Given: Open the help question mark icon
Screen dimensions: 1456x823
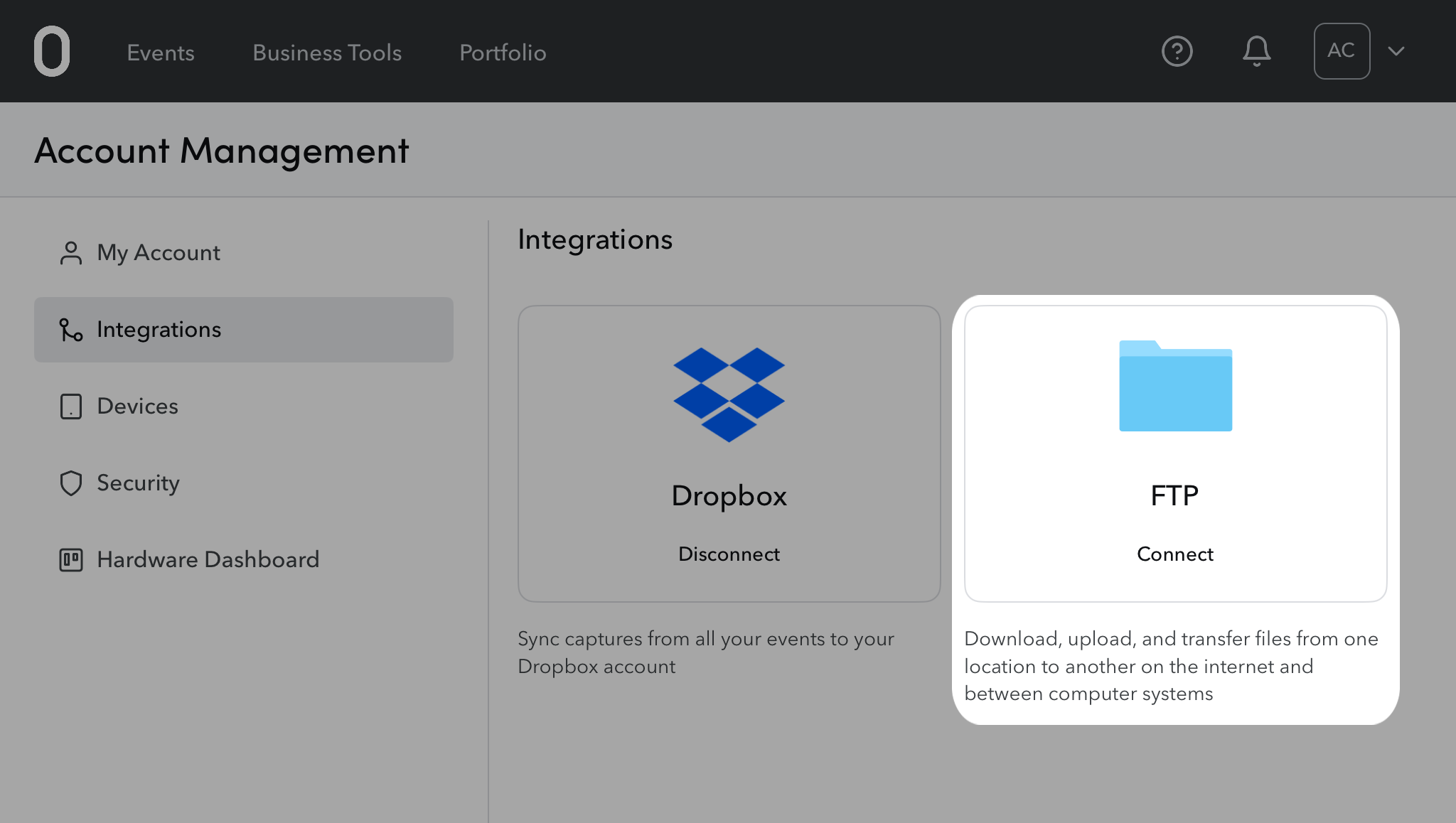Looking at the screenshot, I should tap(1177, 51).
